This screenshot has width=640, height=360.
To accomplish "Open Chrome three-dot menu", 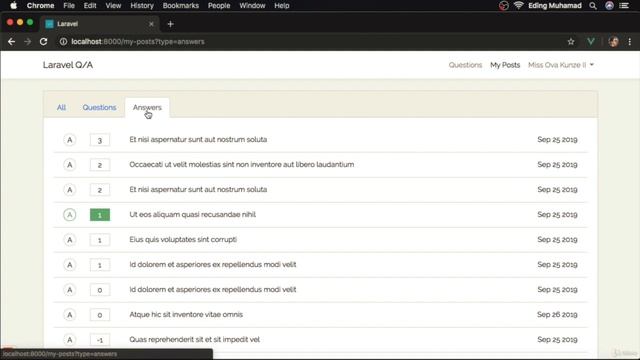I will 630,42.
